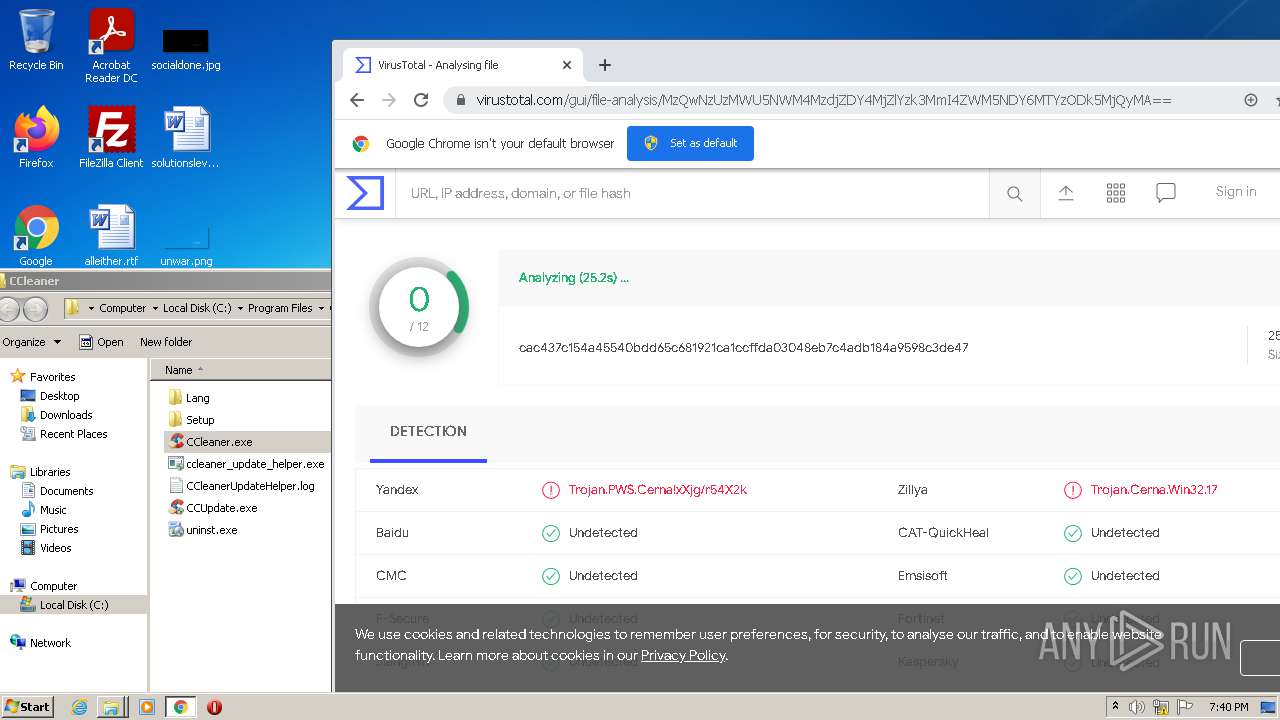1280x720 pixels.
Task: Click Windows Explorer taskbar icon
Action: pyautogui.click(x=111, y=707)
